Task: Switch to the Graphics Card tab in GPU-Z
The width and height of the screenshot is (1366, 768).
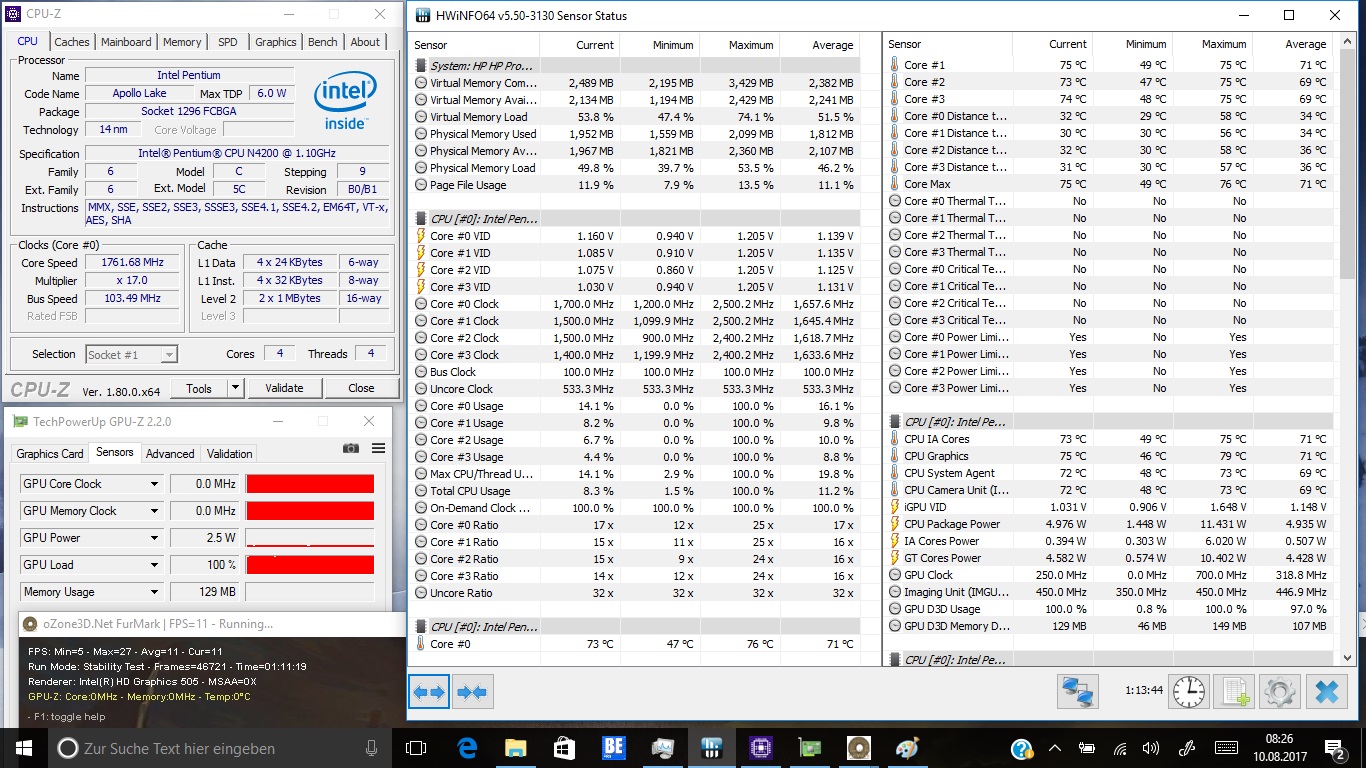Action: 50,454
